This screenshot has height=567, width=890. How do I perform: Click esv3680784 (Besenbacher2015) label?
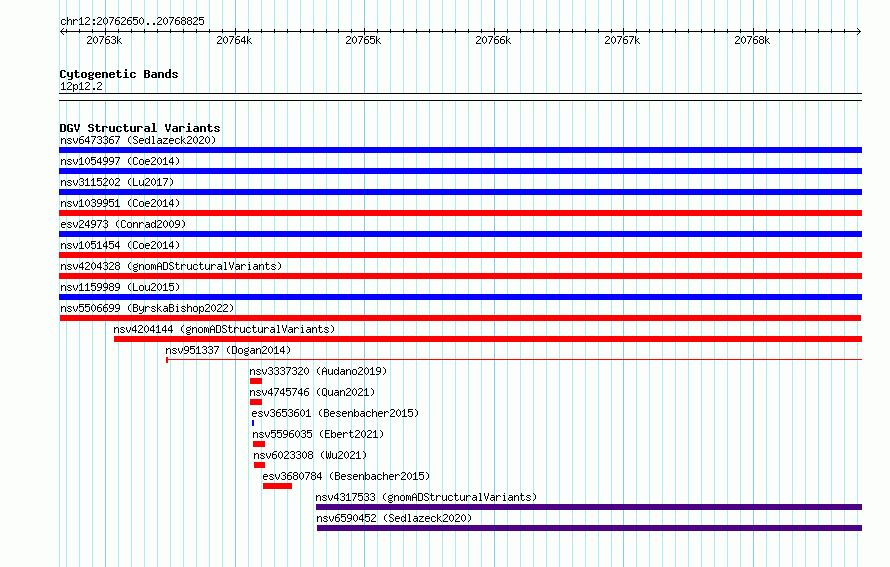pos(346,476)
